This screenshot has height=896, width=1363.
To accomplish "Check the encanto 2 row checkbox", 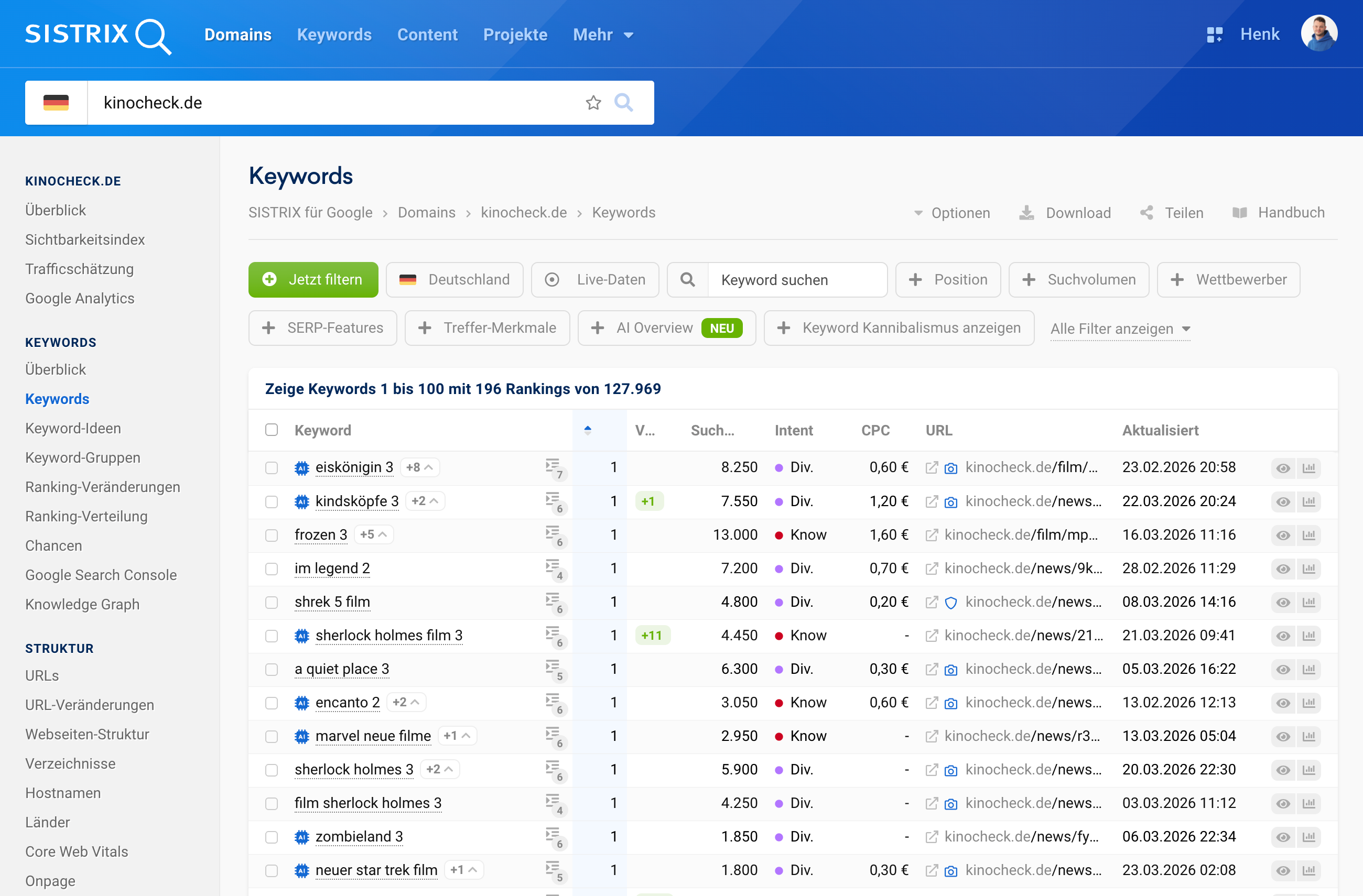I will click(272, 703).
